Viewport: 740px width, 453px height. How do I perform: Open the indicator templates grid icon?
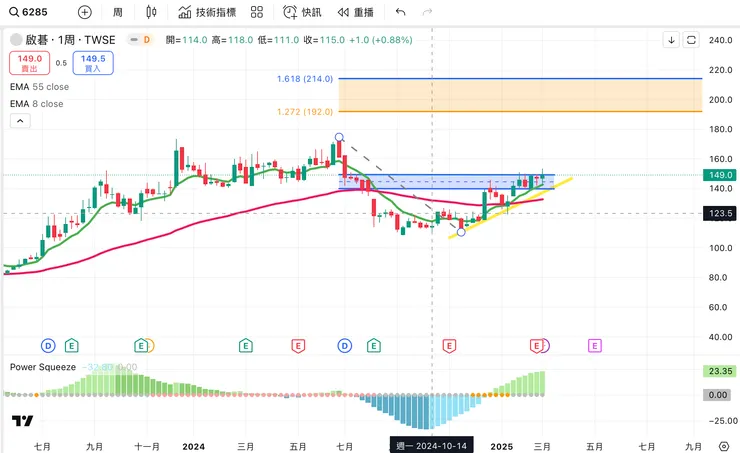[x=257, y=12]
